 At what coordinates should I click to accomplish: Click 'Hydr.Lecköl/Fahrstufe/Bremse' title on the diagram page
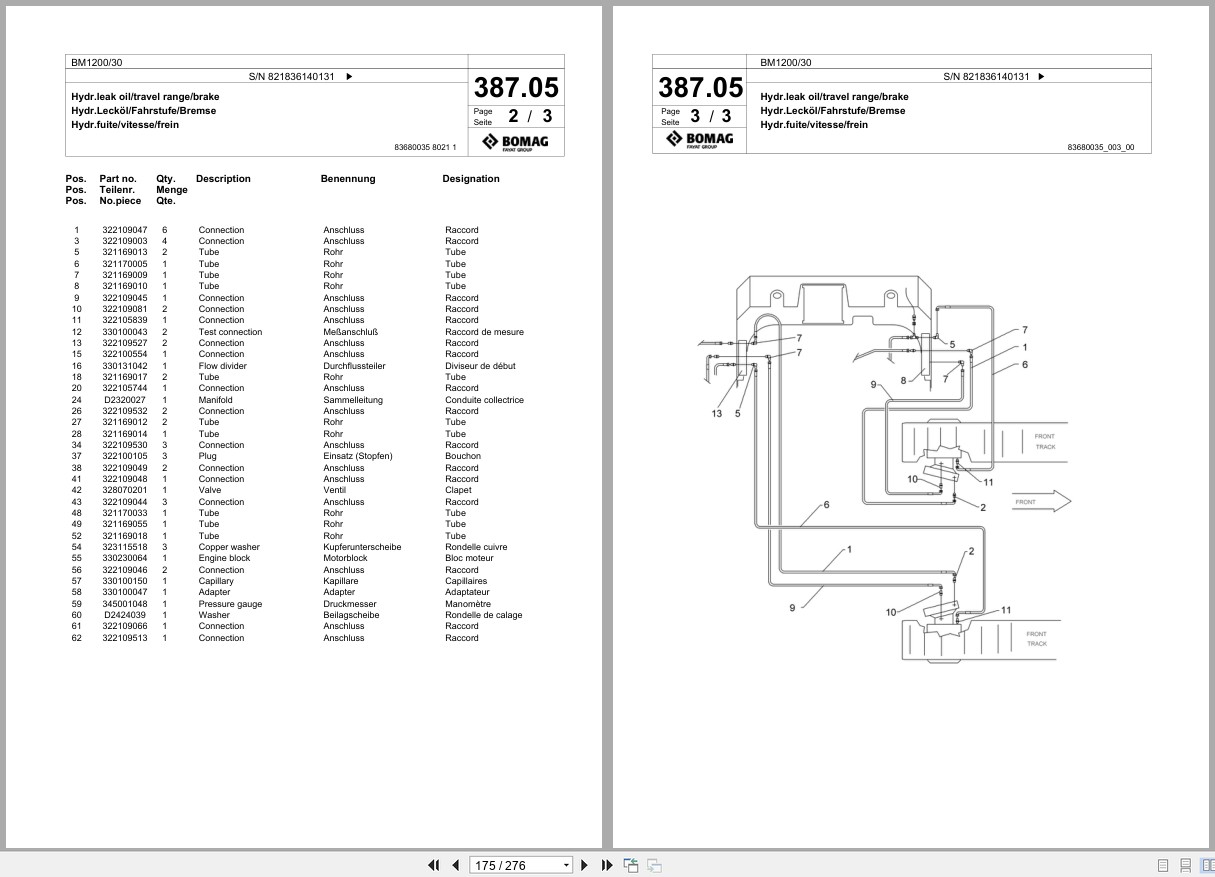[x=832, y=111]
